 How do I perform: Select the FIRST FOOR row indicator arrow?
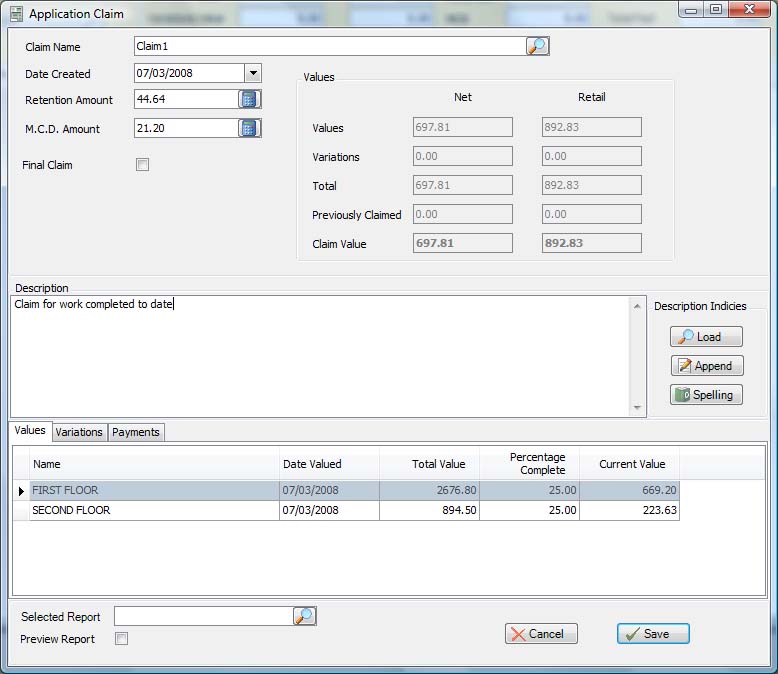[x=21, y=491]
